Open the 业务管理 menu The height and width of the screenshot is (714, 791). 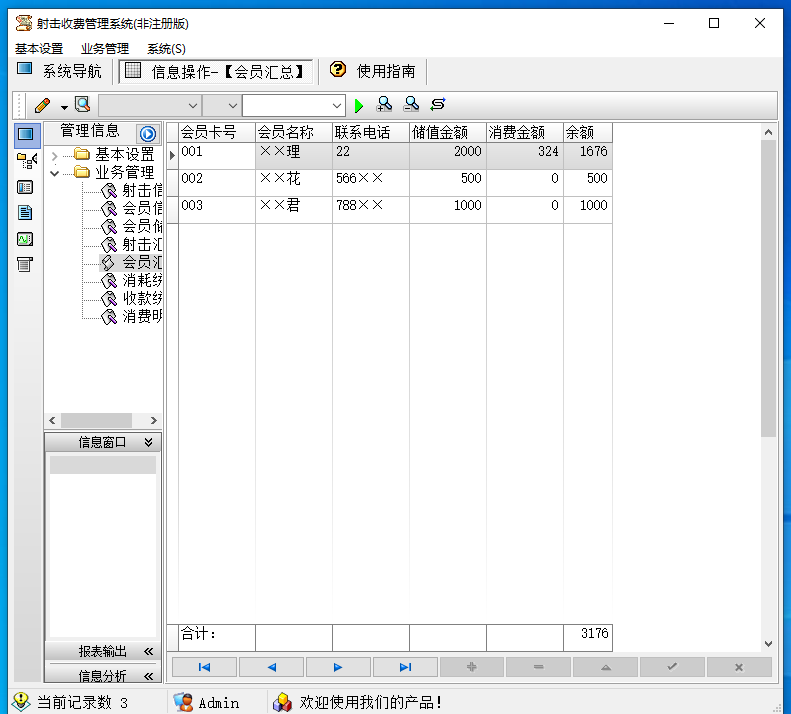[x=105, y=49]
